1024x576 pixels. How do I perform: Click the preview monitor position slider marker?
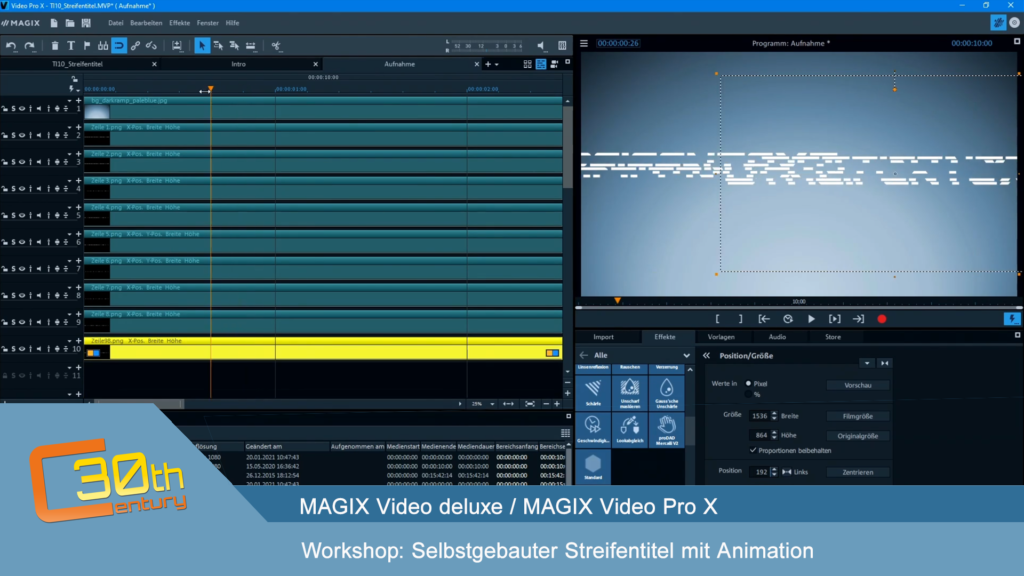(x=617, y=301)
